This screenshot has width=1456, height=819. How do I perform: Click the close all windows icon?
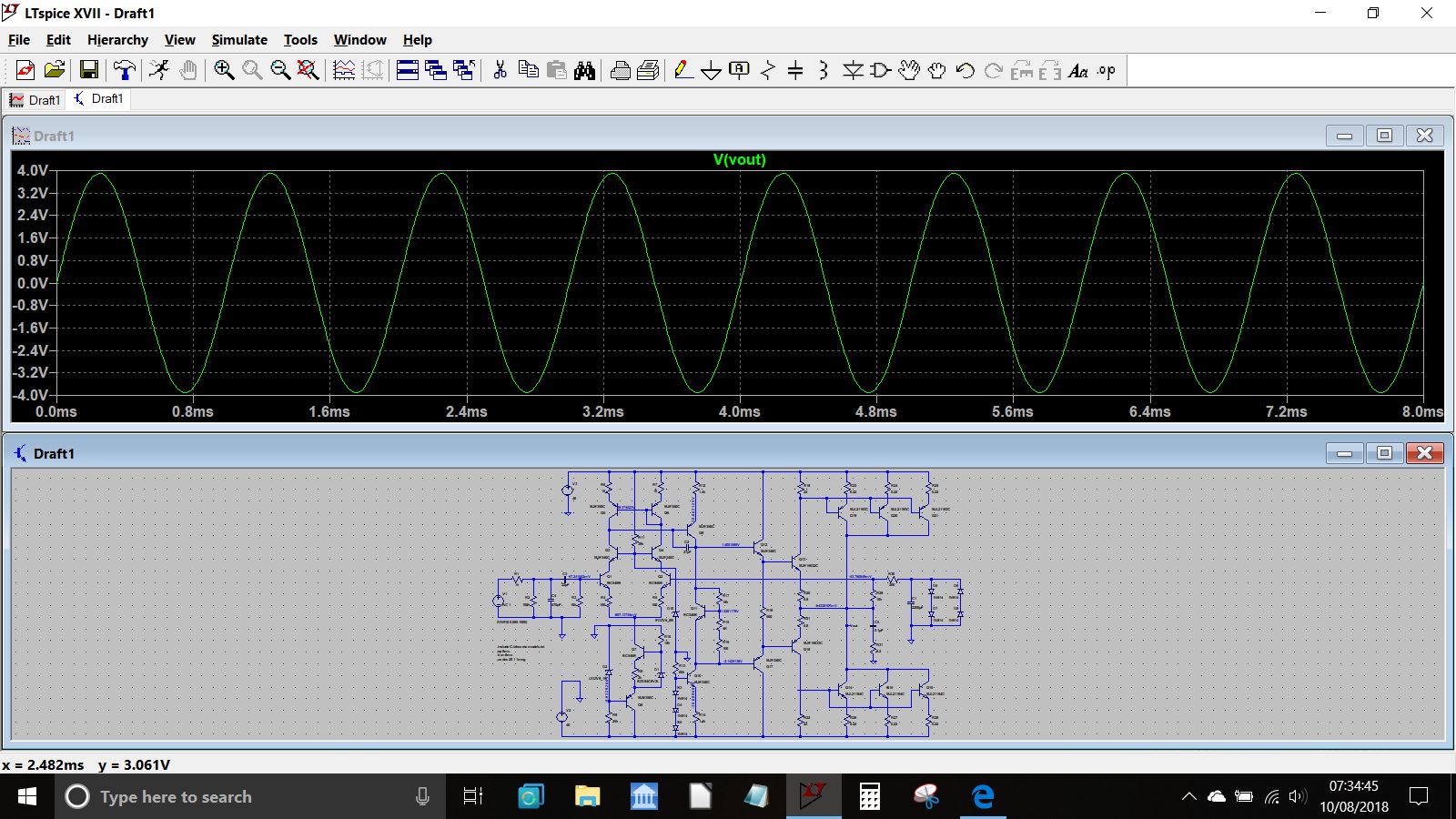[464, 70]
